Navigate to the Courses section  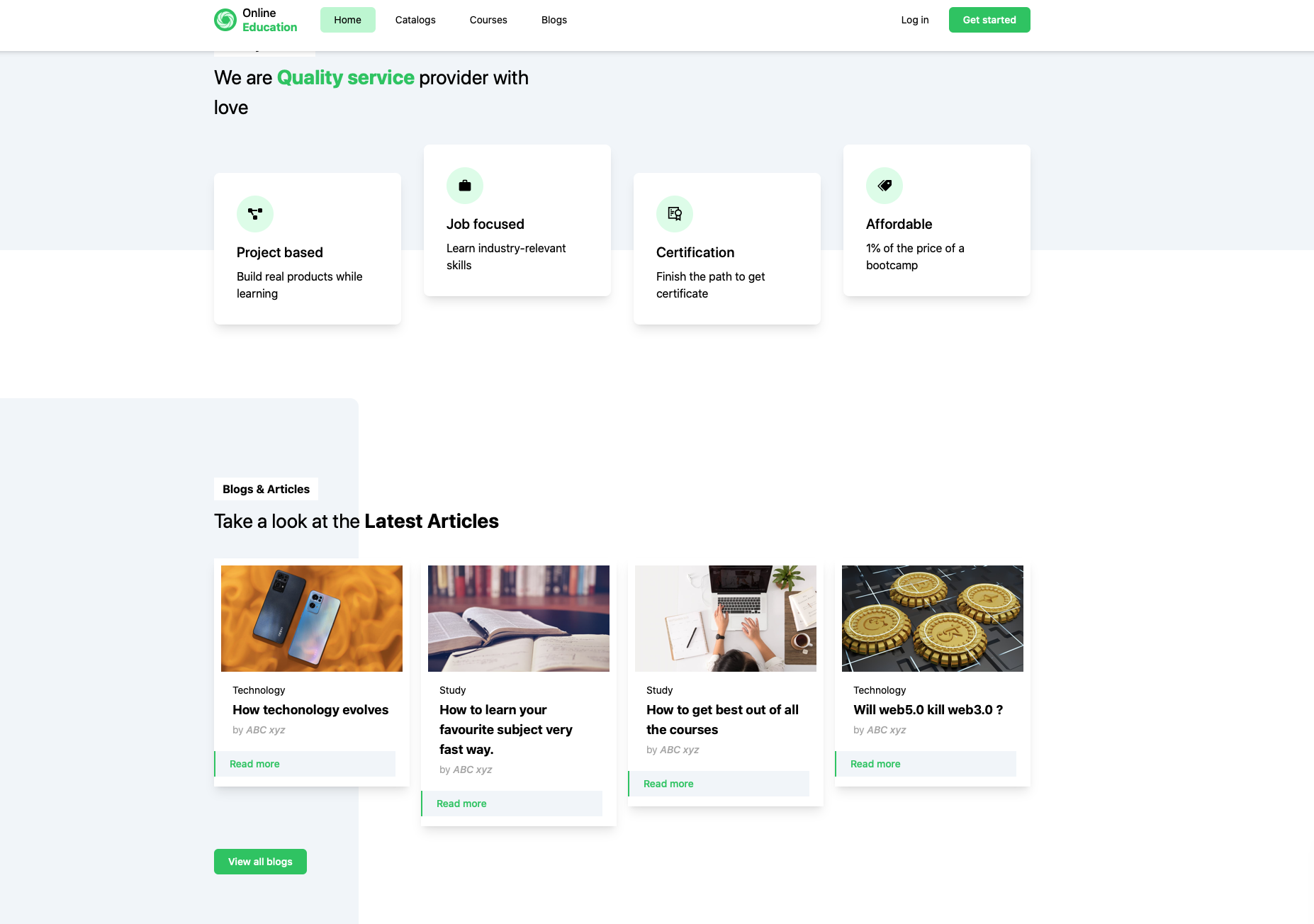[x=488, y=20]
